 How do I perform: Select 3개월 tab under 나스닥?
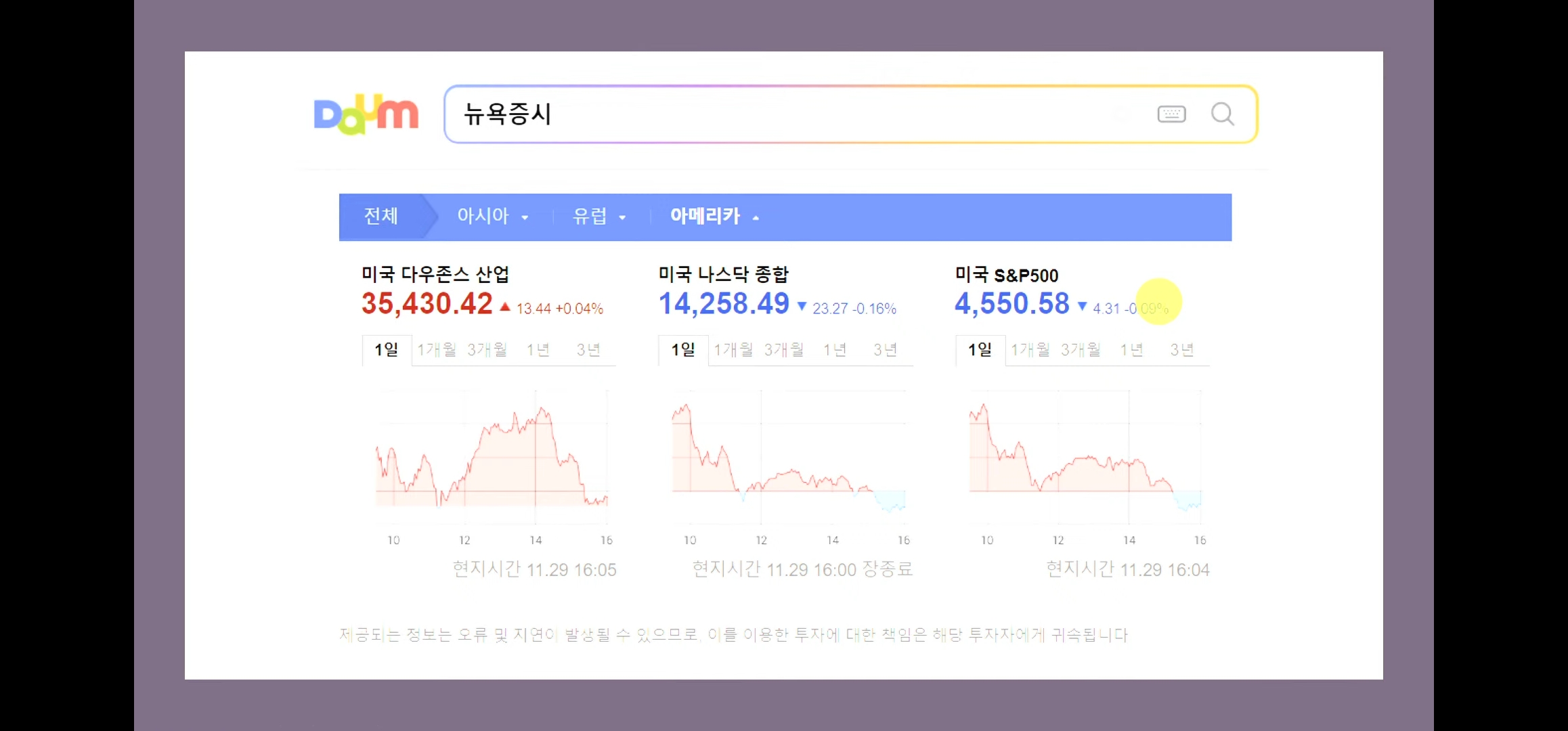[x=784, y=350]
